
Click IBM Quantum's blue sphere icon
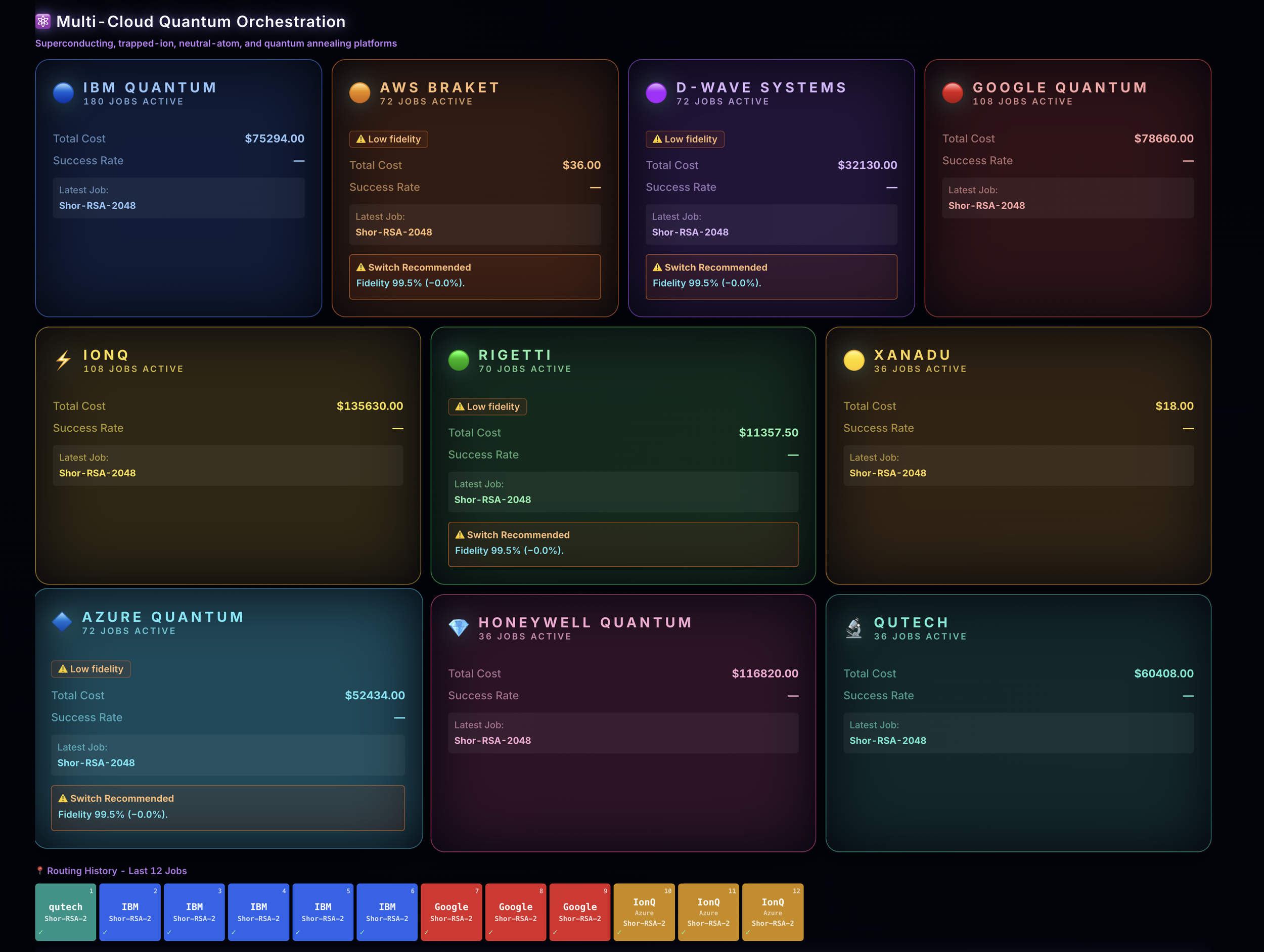click(63, 93)
